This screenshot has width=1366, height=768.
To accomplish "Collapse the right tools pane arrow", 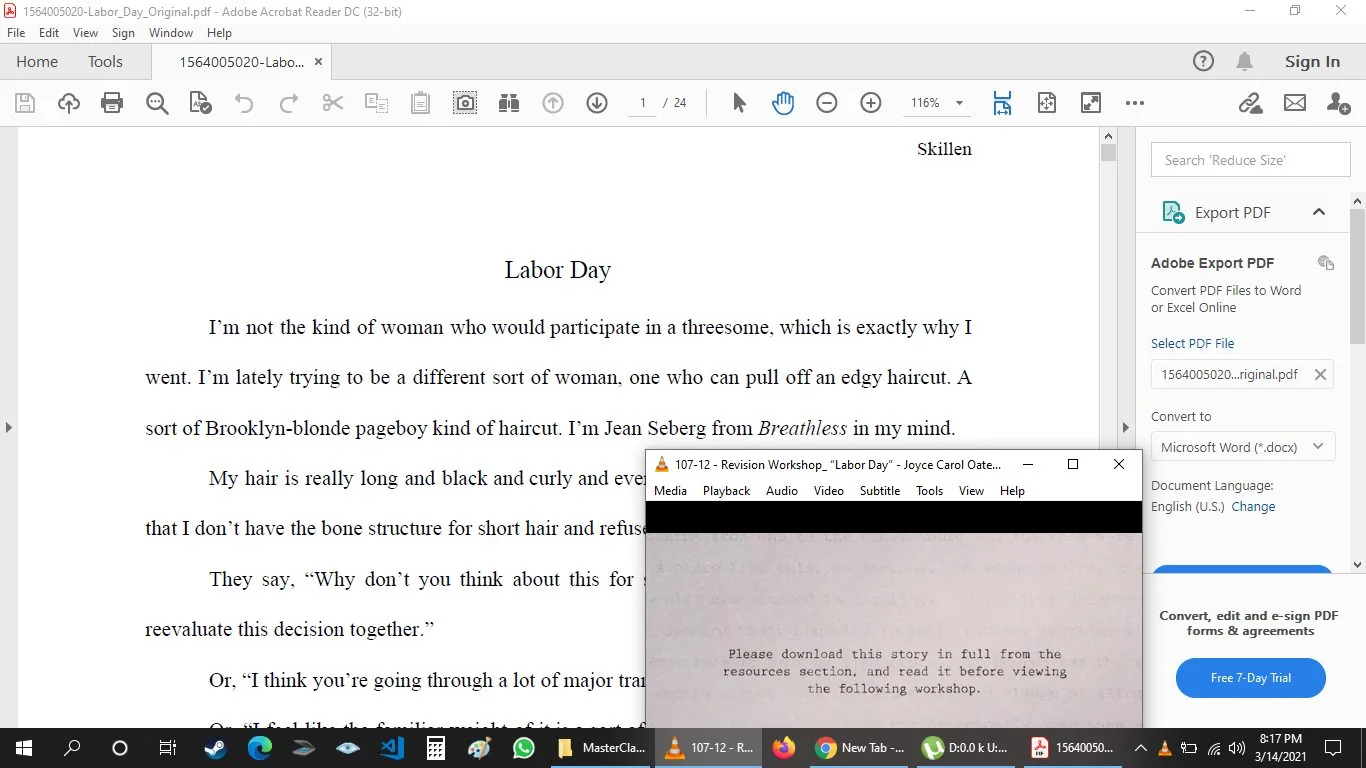I will point(1125,427).
